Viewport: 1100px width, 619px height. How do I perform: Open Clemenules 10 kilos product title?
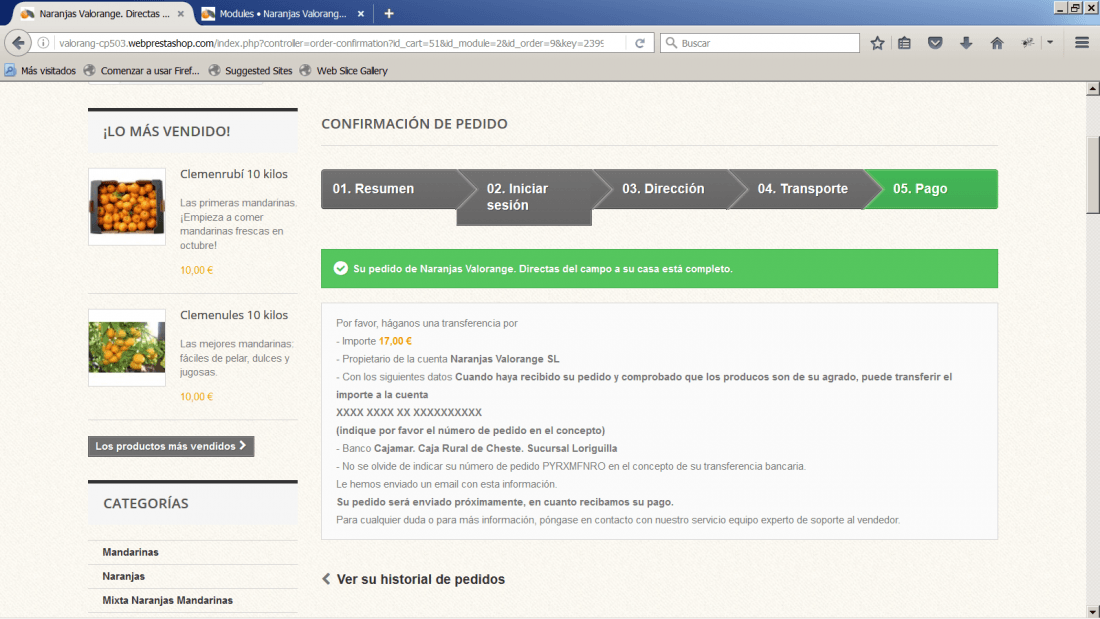click(x=234, y=315)
